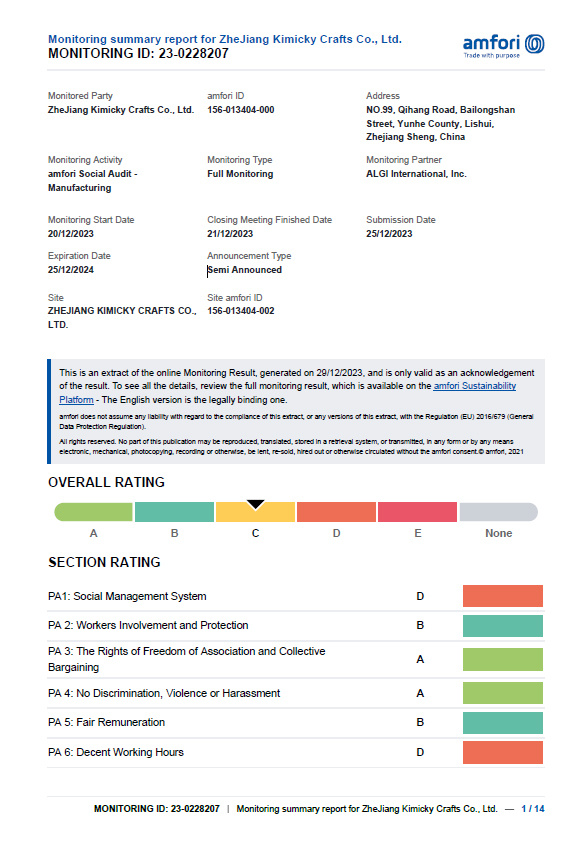Viewport: 583px width, 845px height.
Task: Click the Site name ZHEJIANG KIMICKY CRAFTS CO.
Action: coord(122,318)
